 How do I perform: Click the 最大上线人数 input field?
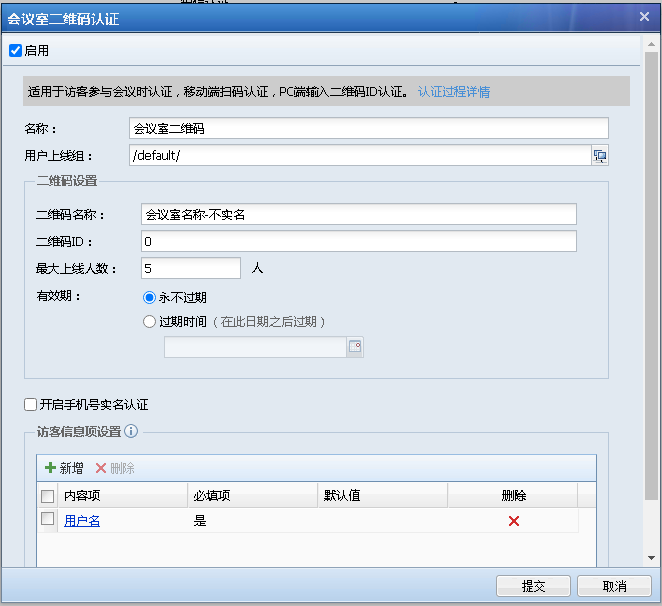(x=190, y=268)
